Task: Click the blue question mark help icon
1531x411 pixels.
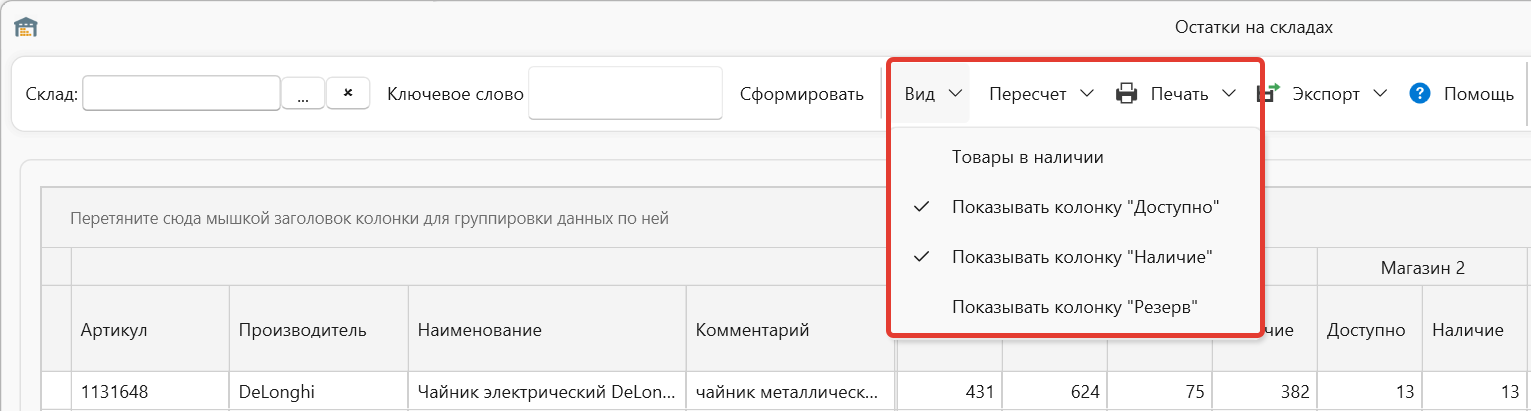Action: [x=1420, y=94]
